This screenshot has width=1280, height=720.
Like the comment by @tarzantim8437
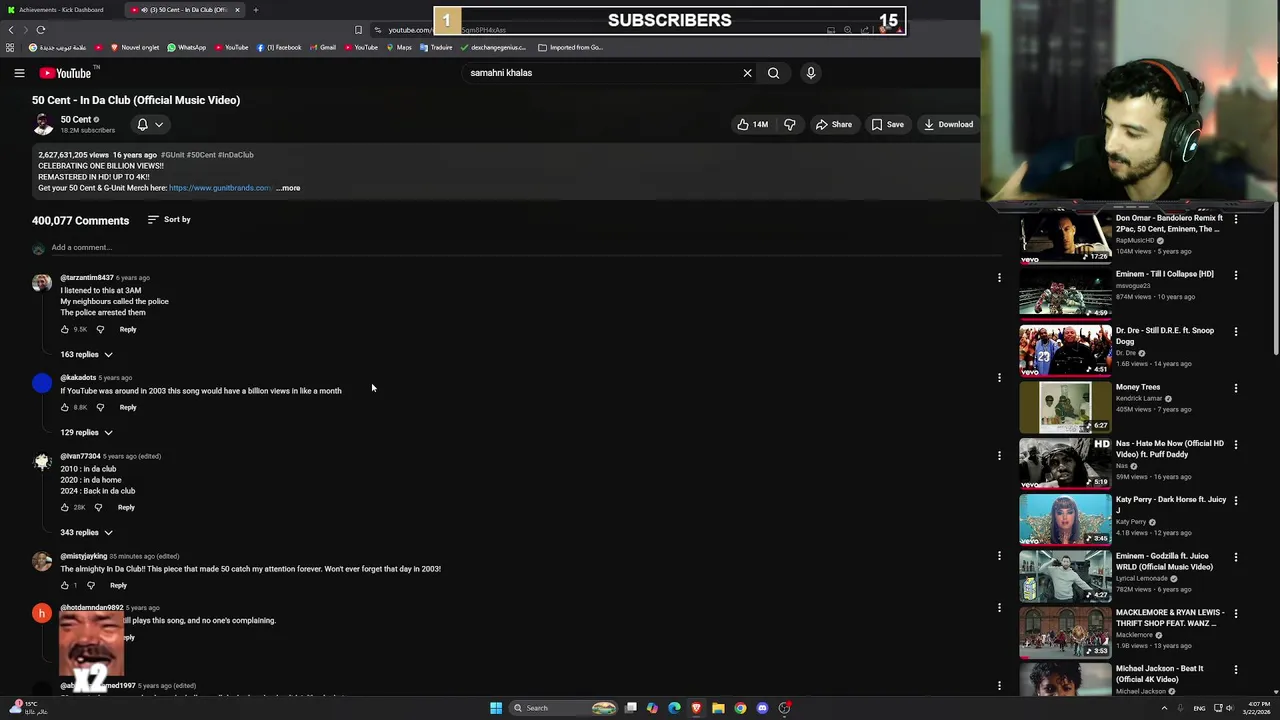pos(65,329)
